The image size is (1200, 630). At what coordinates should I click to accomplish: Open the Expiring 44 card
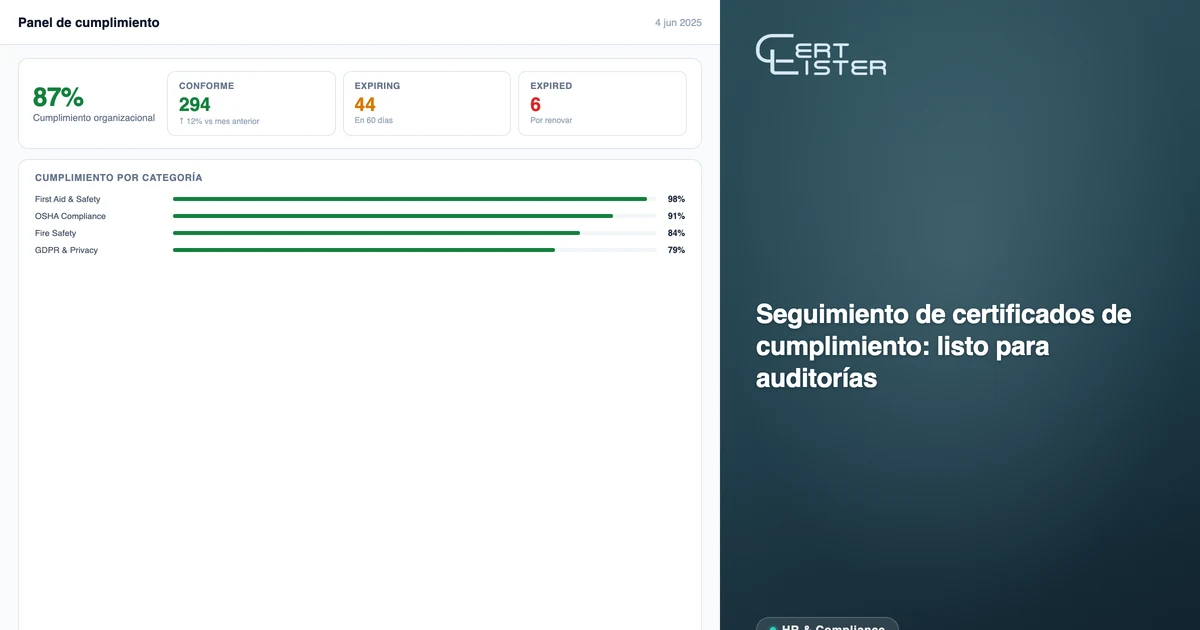tap(426, 103)
